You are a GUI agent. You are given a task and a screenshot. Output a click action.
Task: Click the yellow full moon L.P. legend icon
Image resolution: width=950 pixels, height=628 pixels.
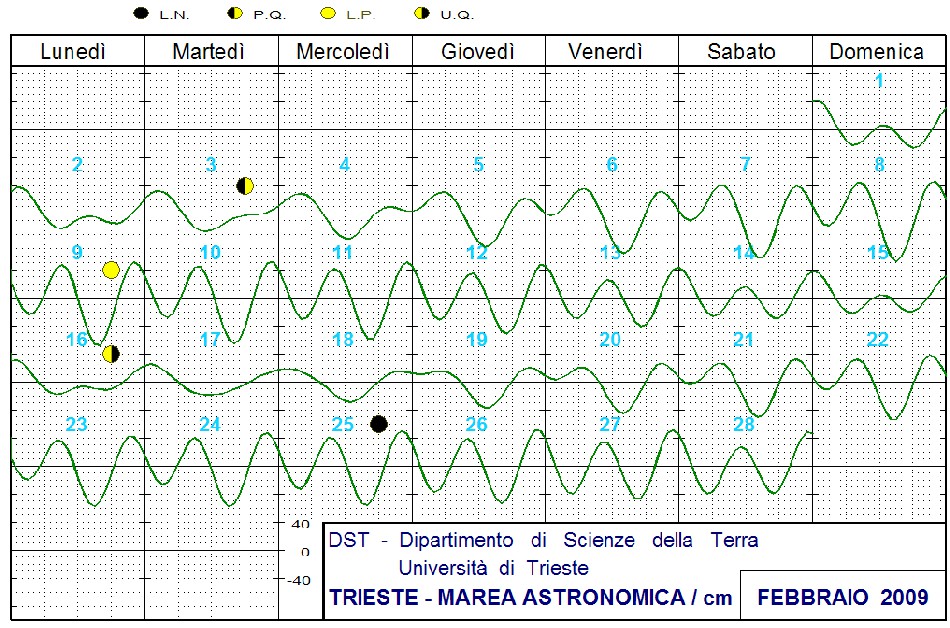[x=328, y=13]
